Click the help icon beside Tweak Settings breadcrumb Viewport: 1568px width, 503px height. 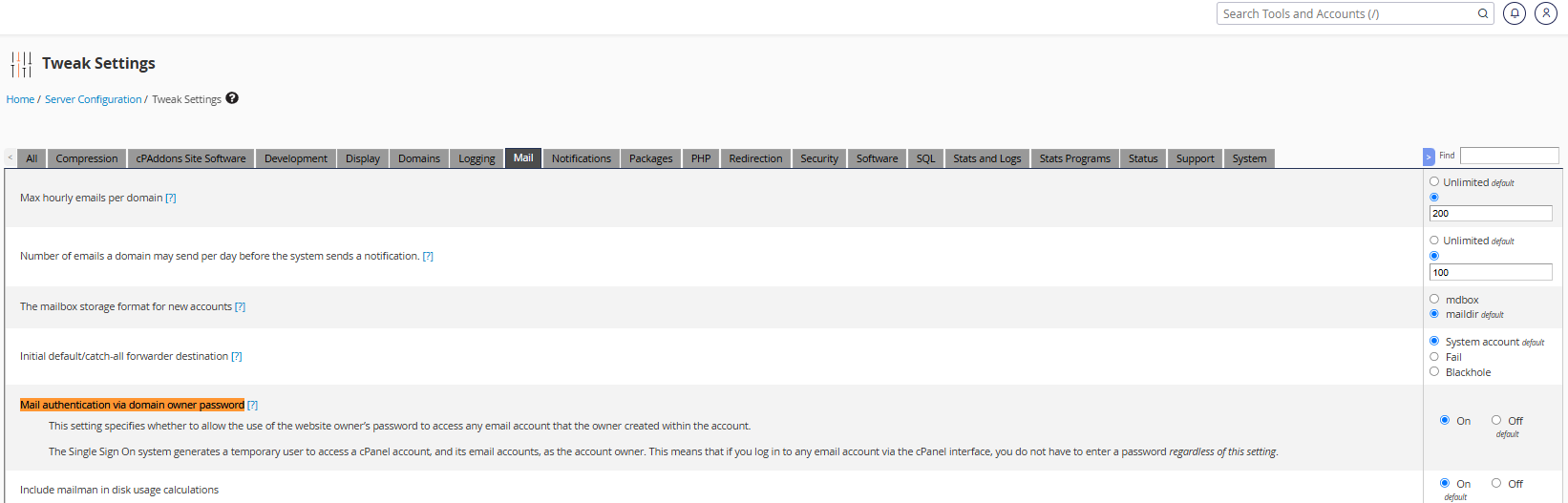coord(232,98)
